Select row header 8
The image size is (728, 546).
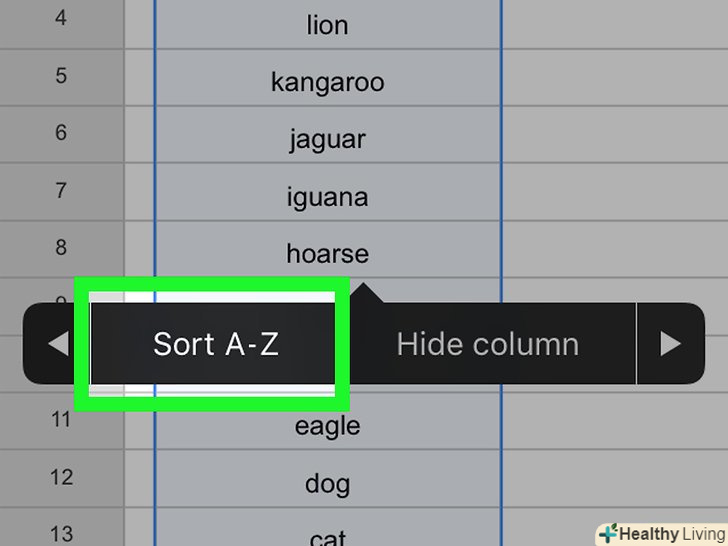(61, 247)
